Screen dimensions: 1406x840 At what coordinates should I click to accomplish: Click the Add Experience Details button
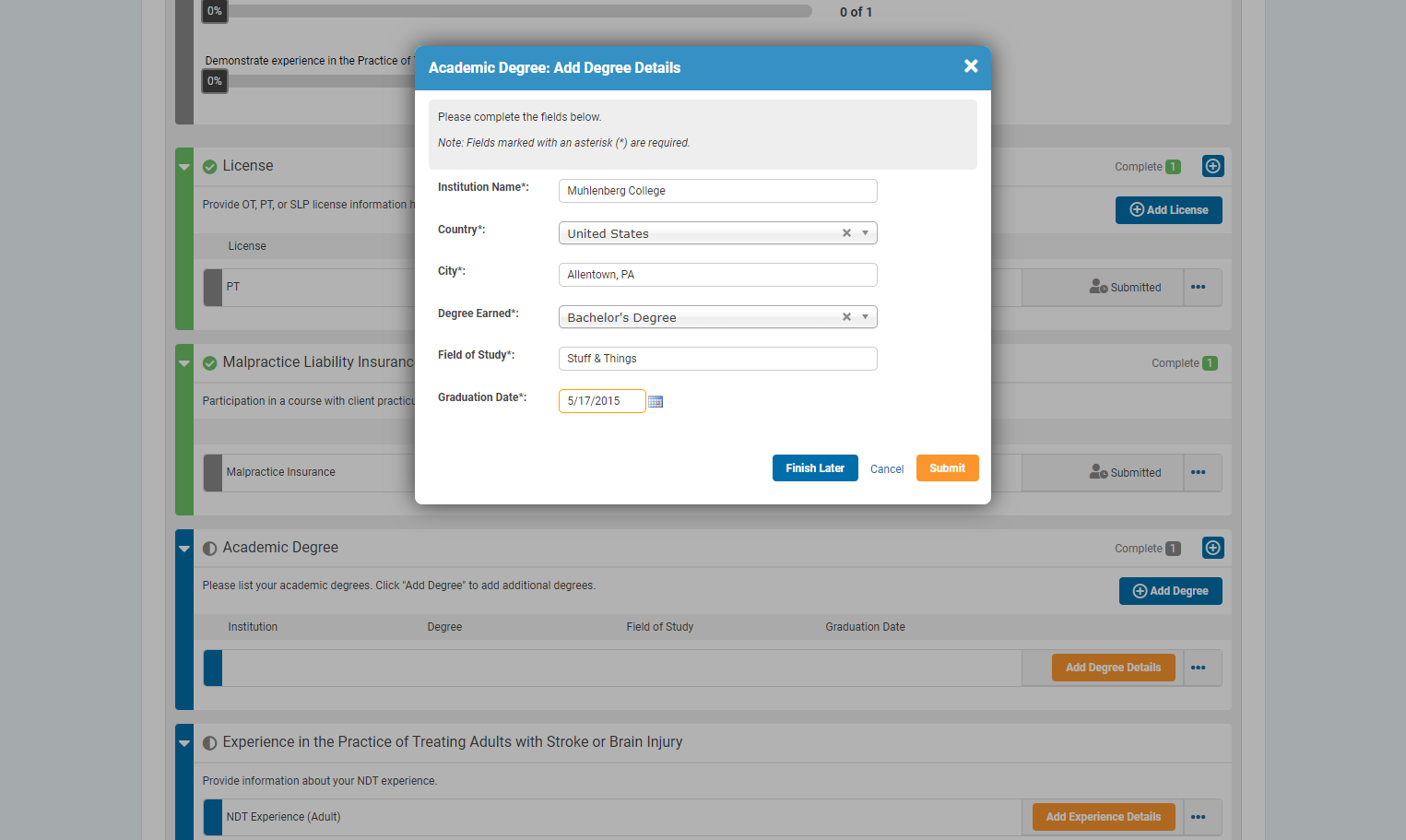(x=1104, y=817)
